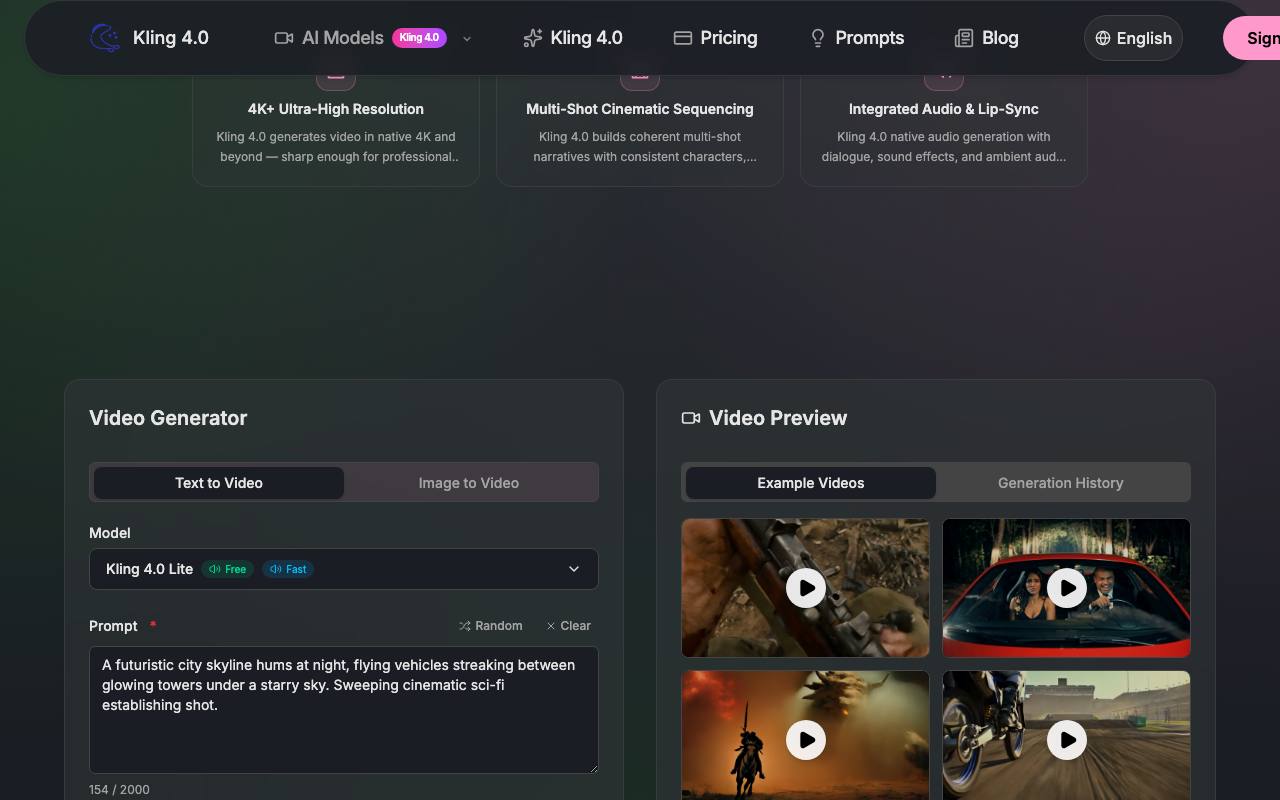
Task: Select the Generation History tab
Action: [1061, 483]
